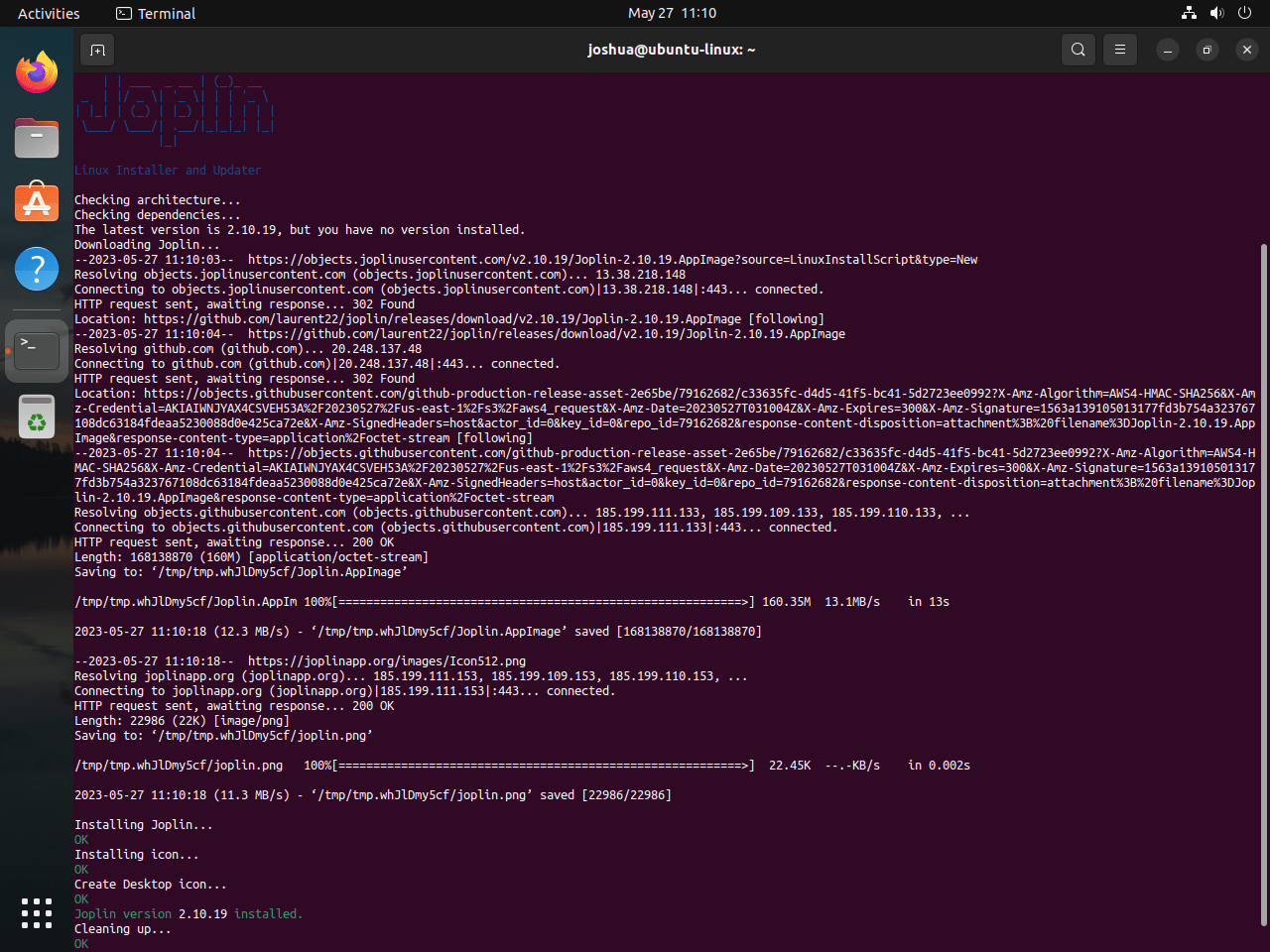Click 'Checking architecture...' line
This screenshot has width=1270, height=952.
click(158, 200)
